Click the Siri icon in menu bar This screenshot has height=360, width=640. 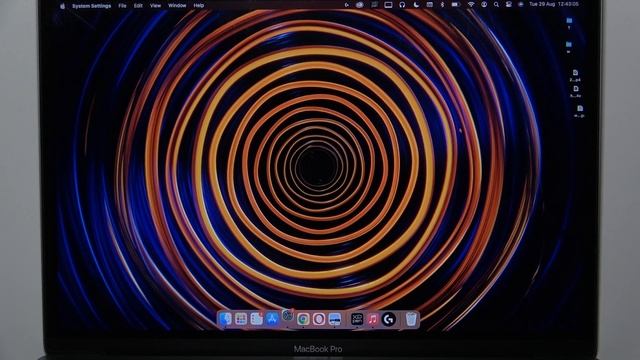coord(521,4)
